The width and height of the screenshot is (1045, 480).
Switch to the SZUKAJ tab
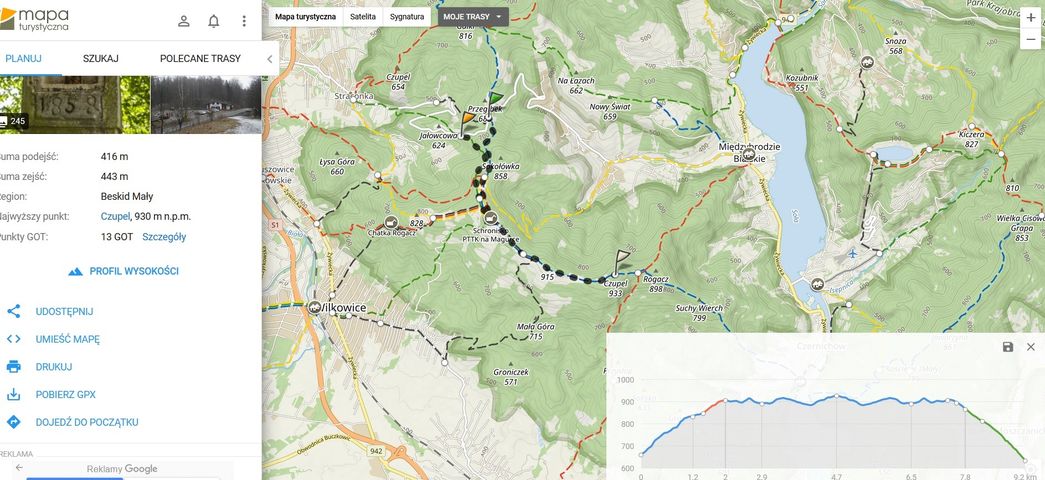(101, 59)
